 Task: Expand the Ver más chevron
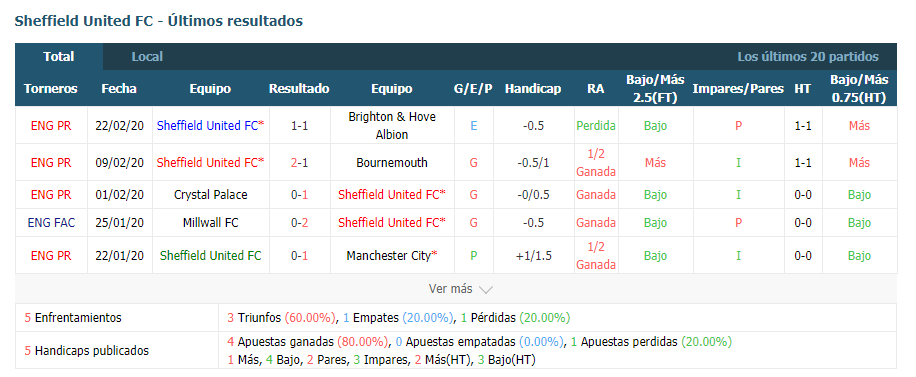pos(485,289)
